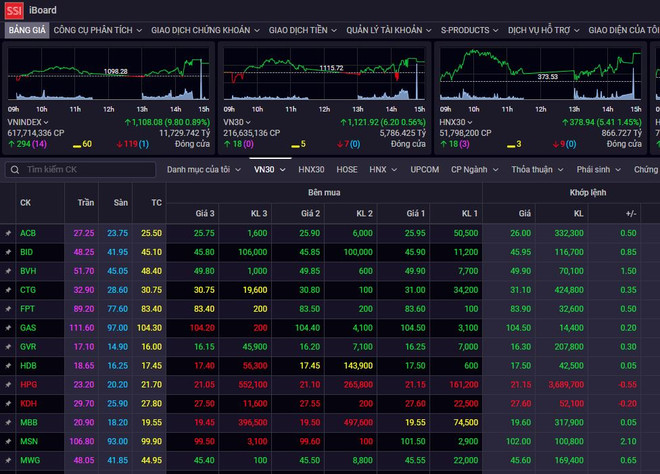Switch to the HOSE tab
The image size is (660, 474).
click(x=347, y=170)
